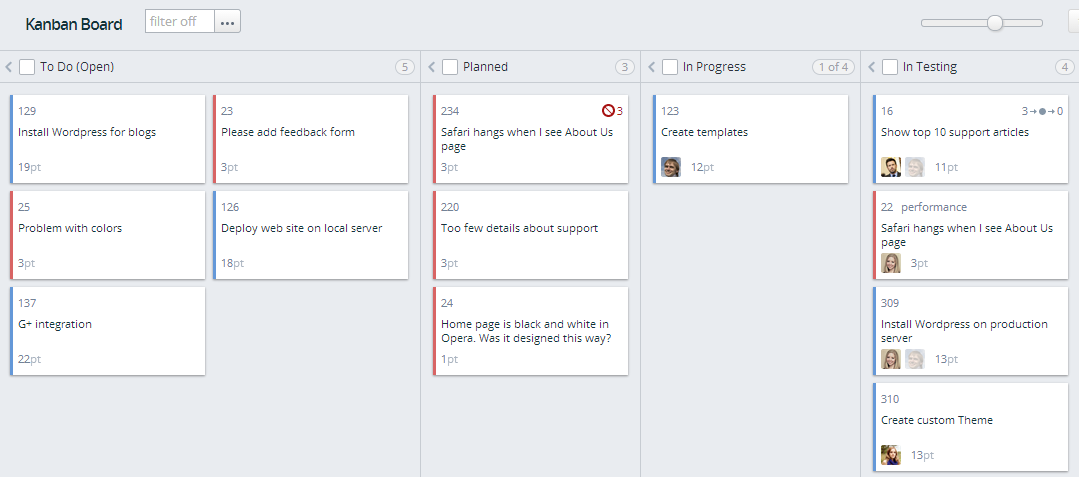1079x477 pixels.
Task: Click the filter off input field
Action: click(179, 21)
